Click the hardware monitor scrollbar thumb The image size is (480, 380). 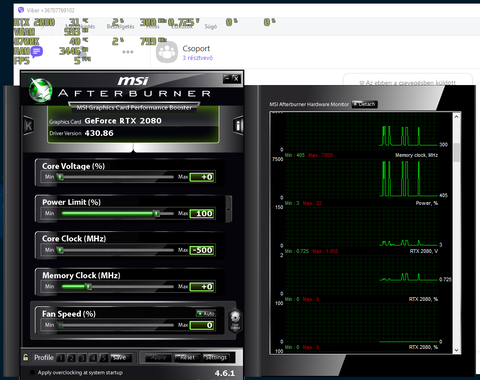[x=457, y=153]
